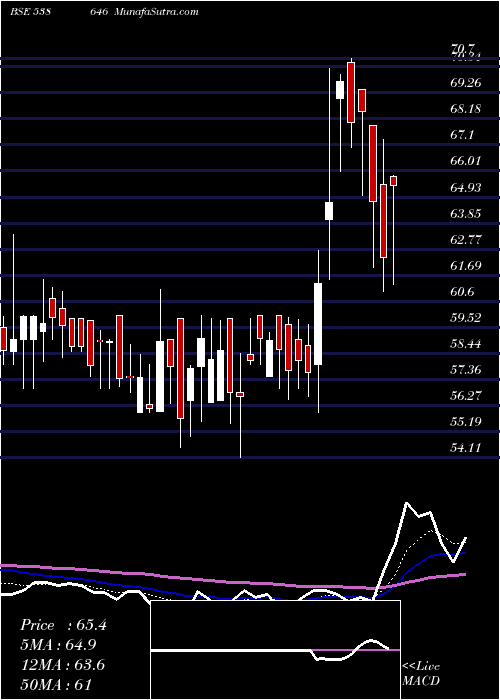
Task: Click the latest small red candlestick
Action: tap(394, 181)
